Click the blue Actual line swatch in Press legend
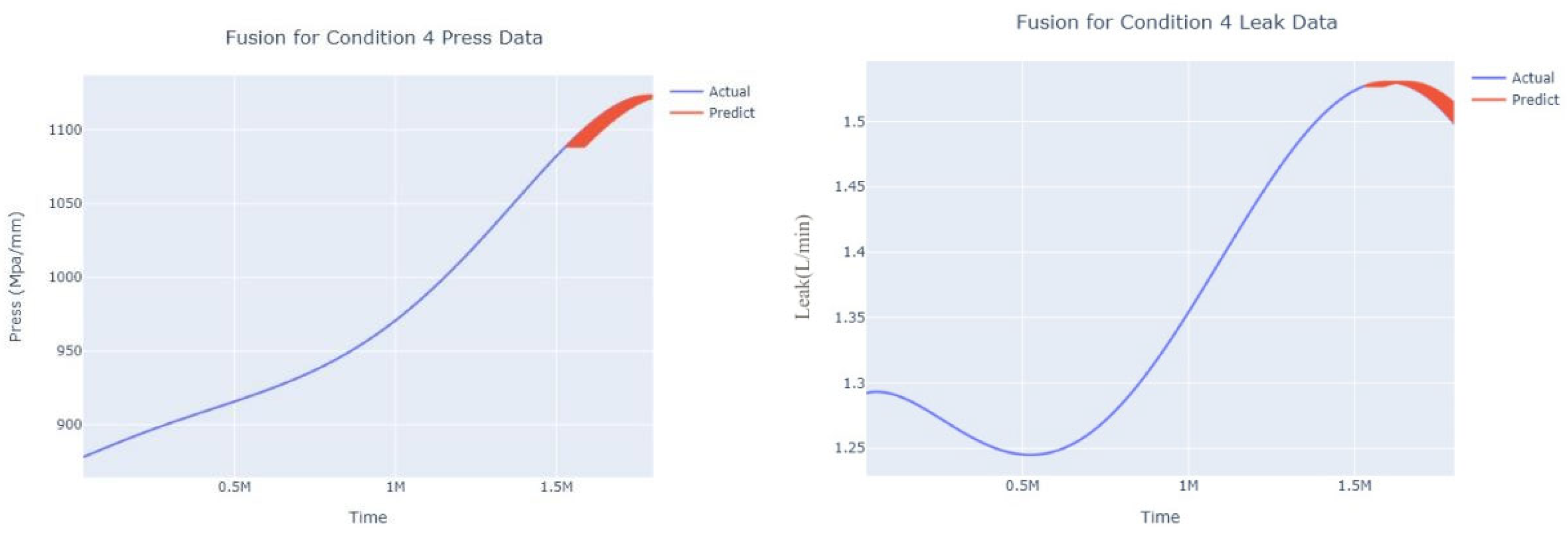The image size is (1568, 534). [x=686, y=91]
